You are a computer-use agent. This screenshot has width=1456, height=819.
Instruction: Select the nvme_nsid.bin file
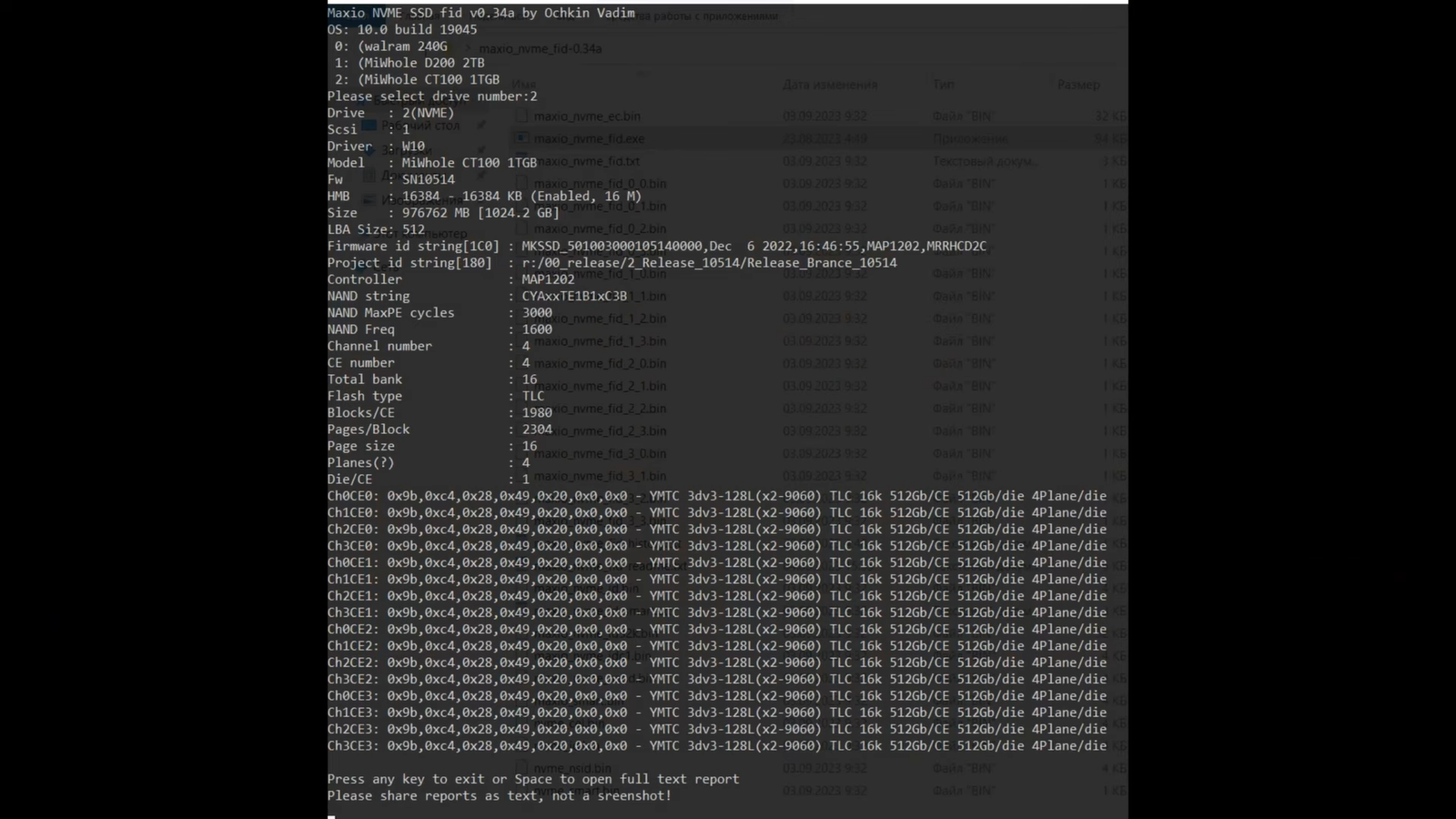tap(573, 768)
